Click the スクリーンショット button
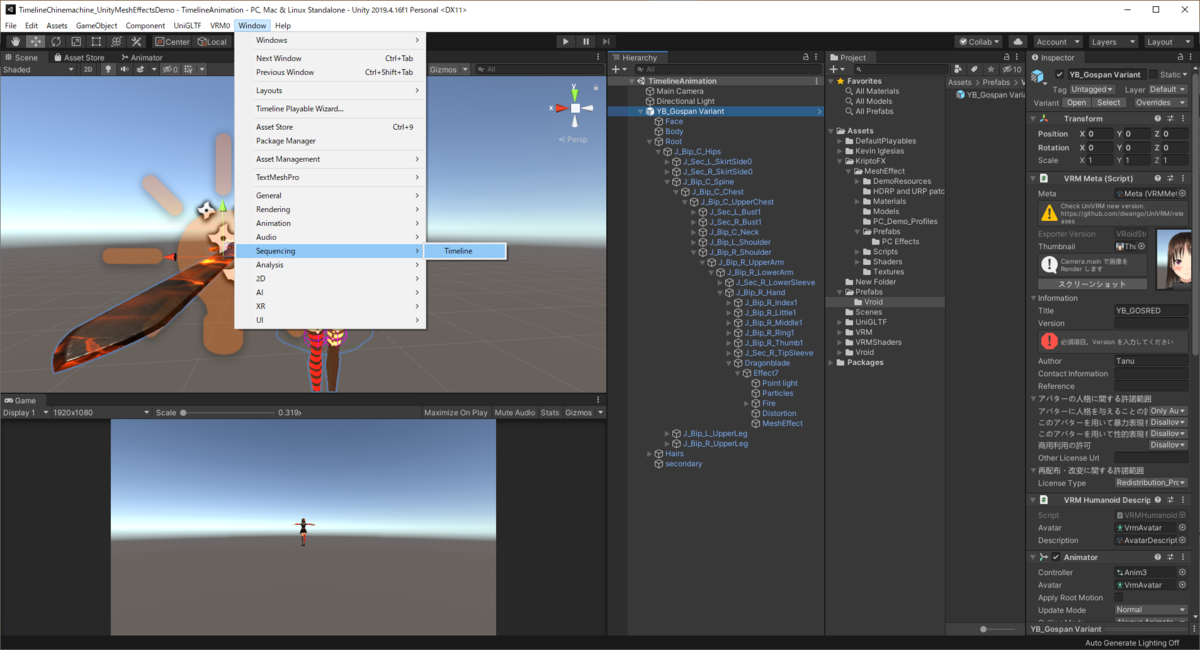The image size is (1200, 650). tap(1092, 284)
